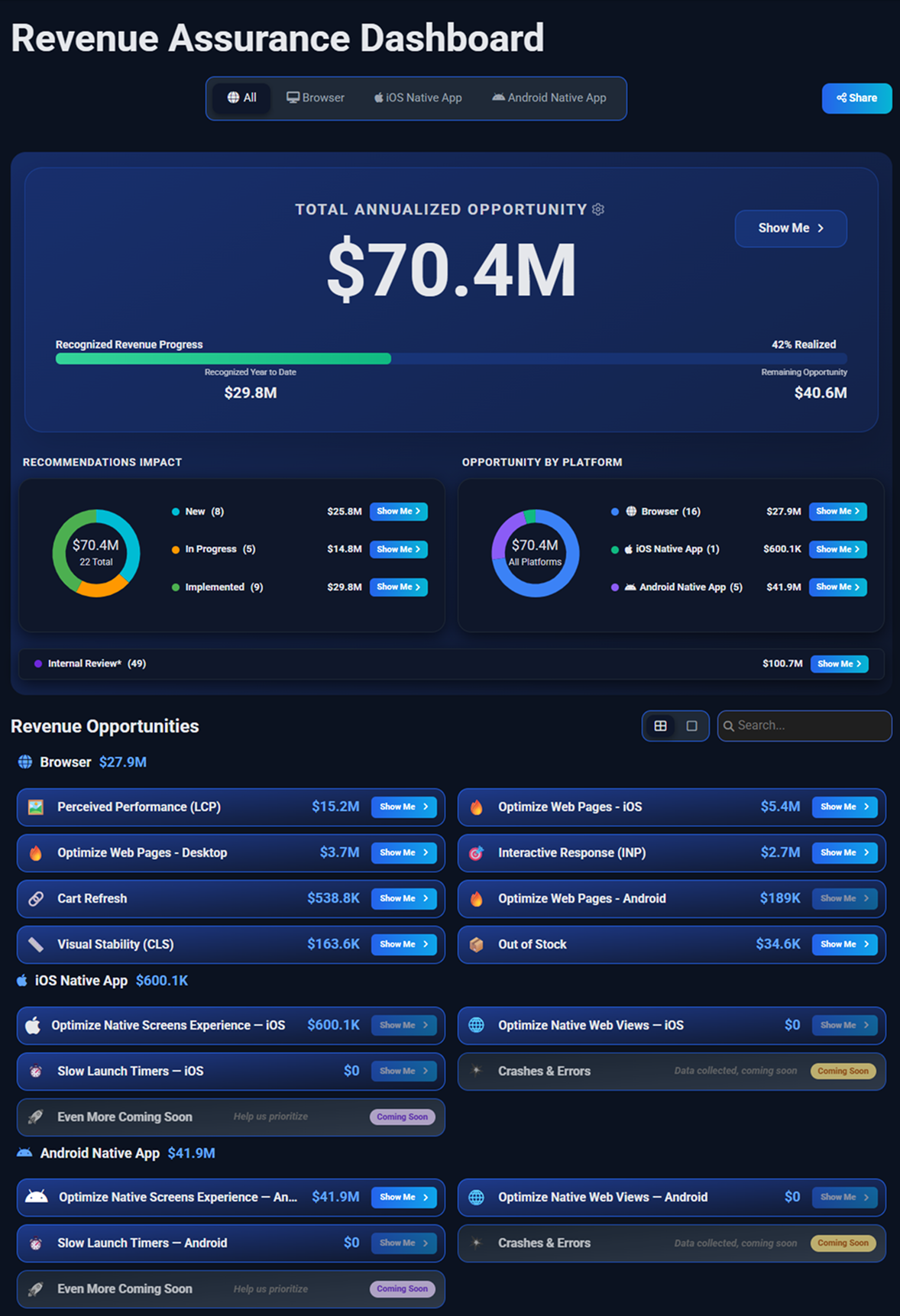Click the $100.7M Internal Review amount
Viewport: 900px width, 1316px height.
point(782,664)
